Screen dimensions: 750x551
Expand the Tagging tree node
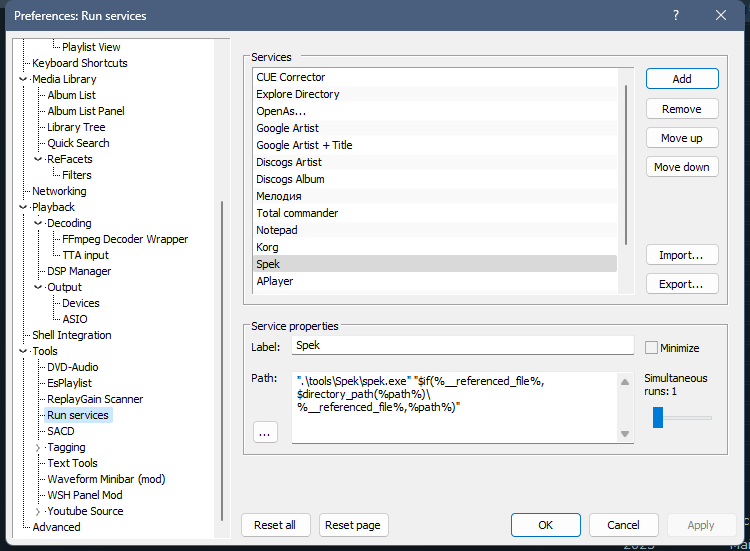click(39, 447)
